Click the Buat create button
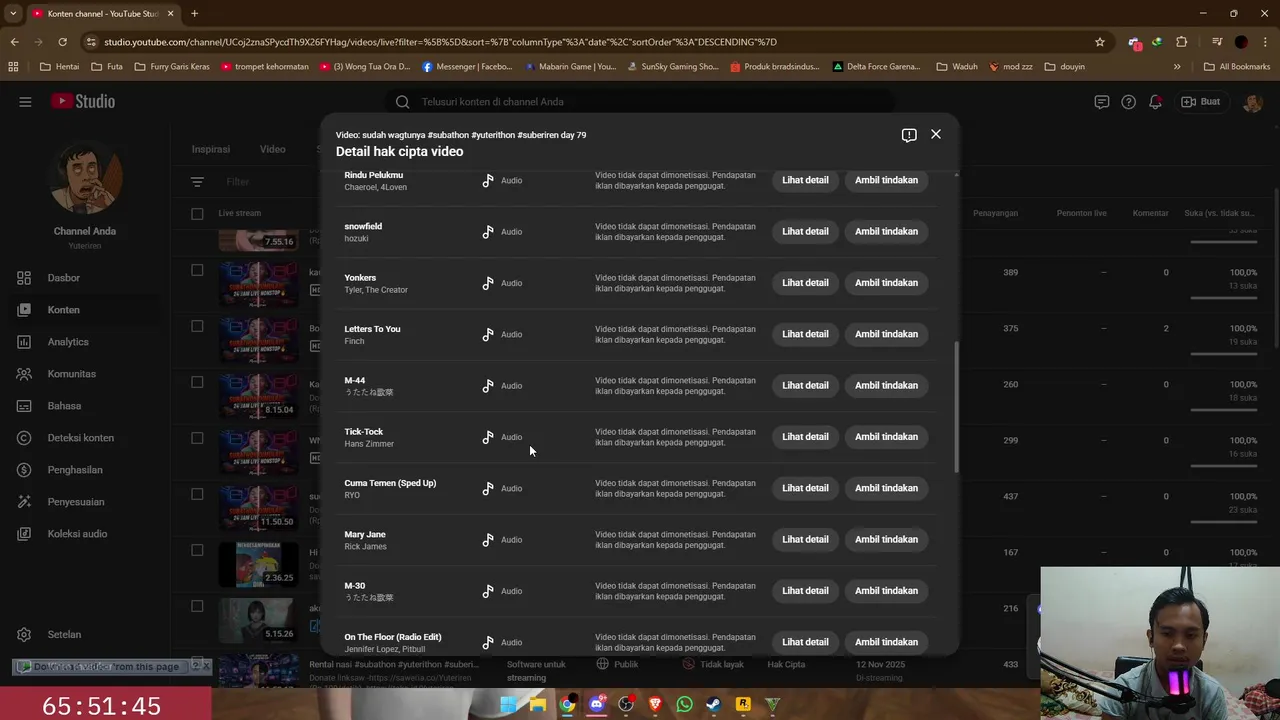The image size is (1280, 720). point(1201,102)
